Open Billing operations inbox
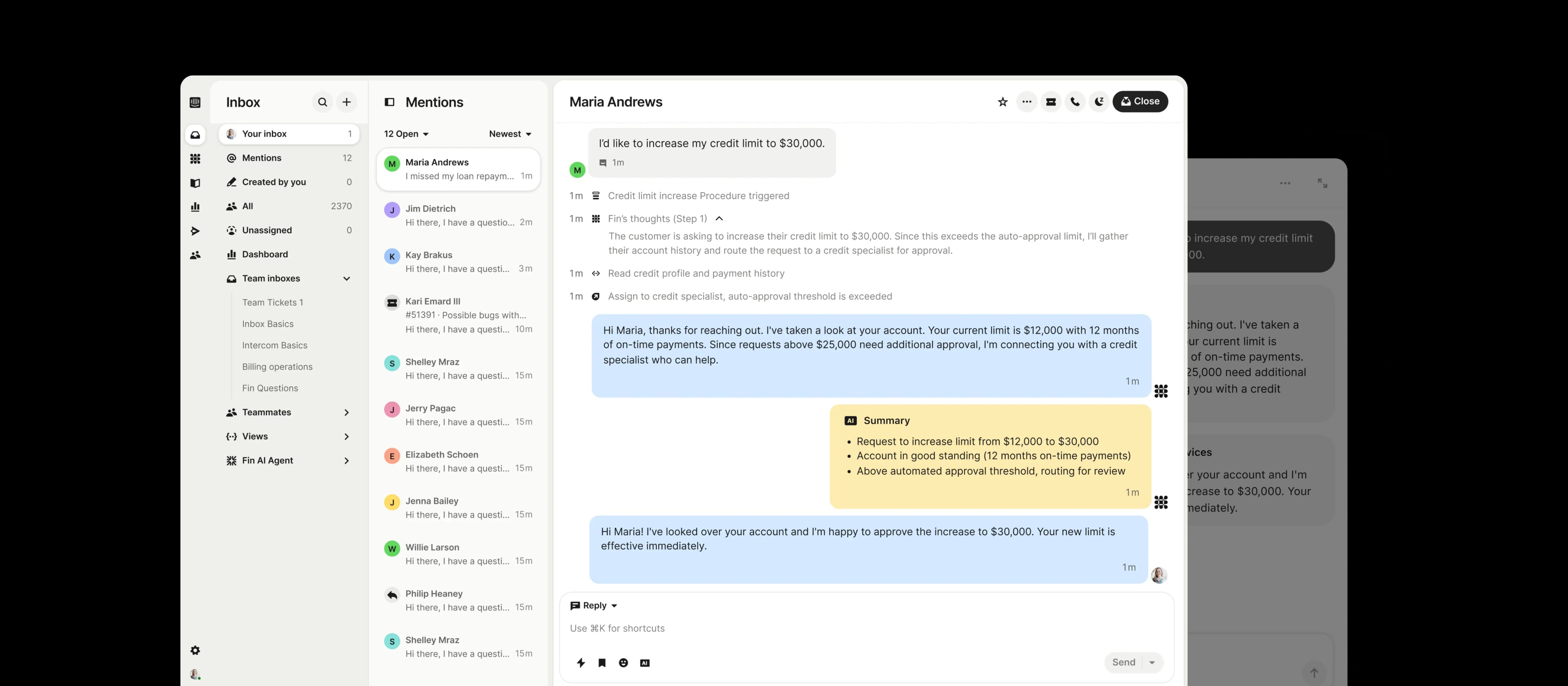 (277, 366)
